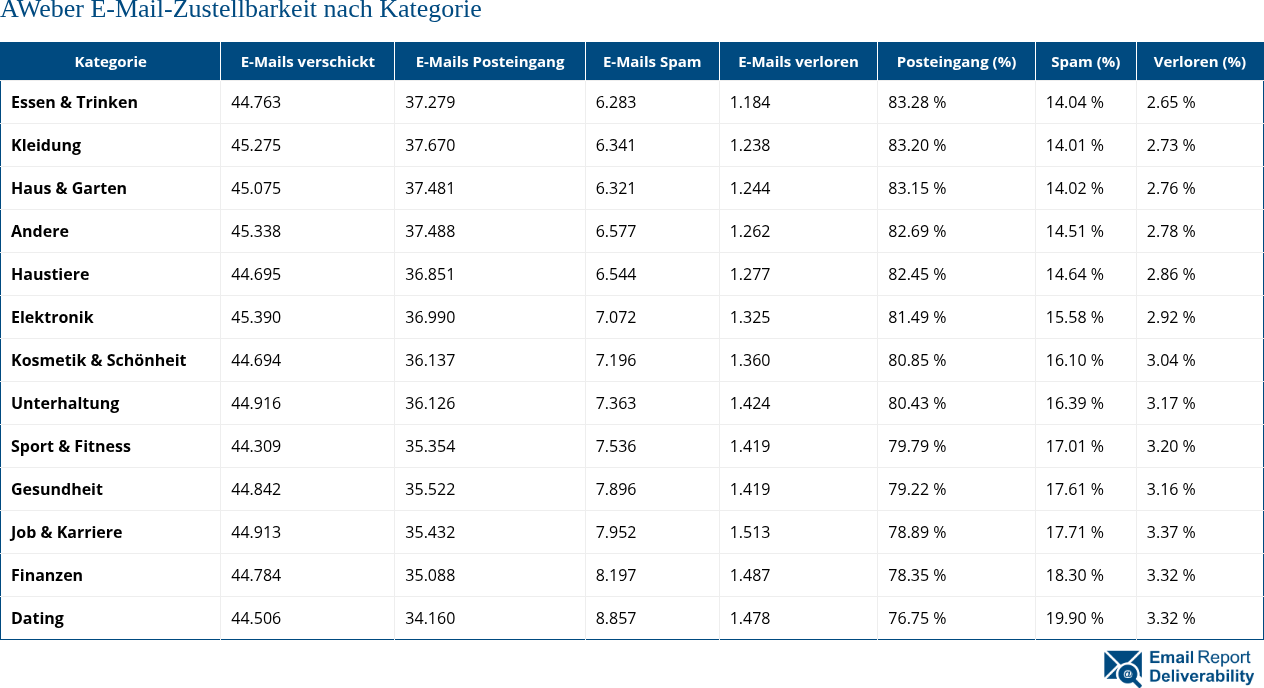The width and height of the screenshot is (1264, 688).
Task: Select the Kleidung category cell
Action: pos(46,145)
